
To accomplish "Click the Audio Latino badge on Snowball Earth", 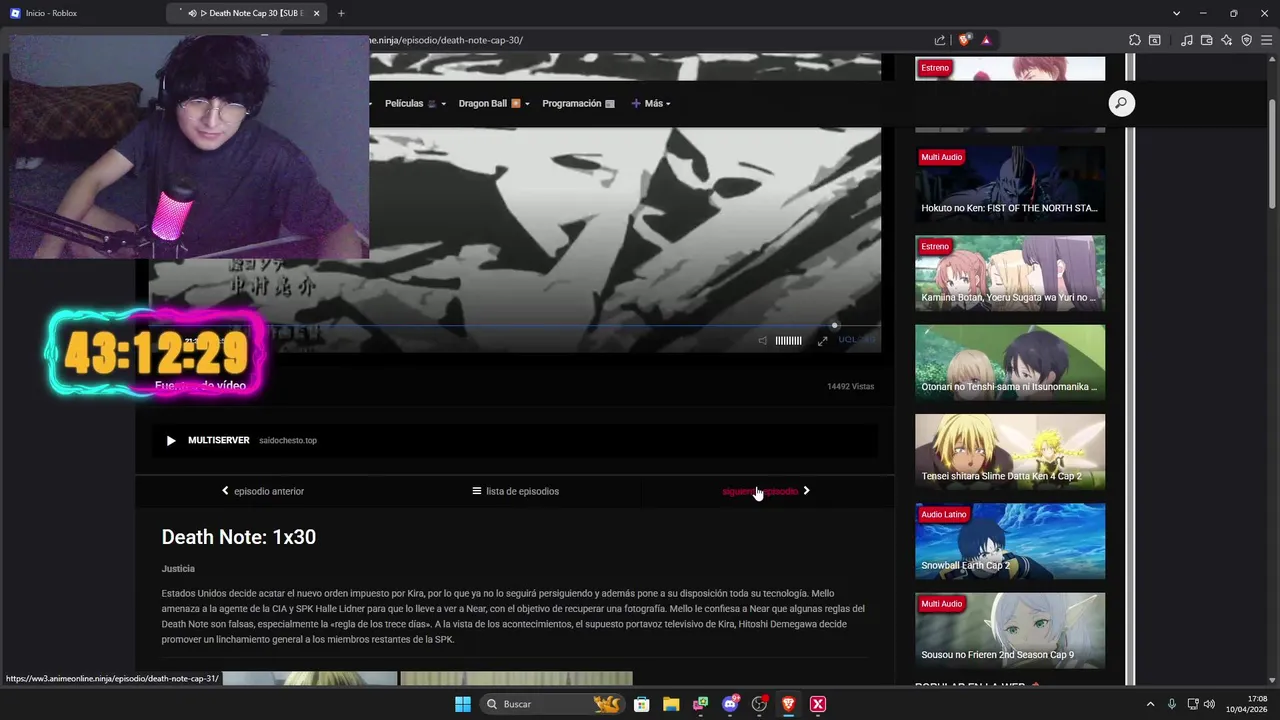I will pos(944,514).
